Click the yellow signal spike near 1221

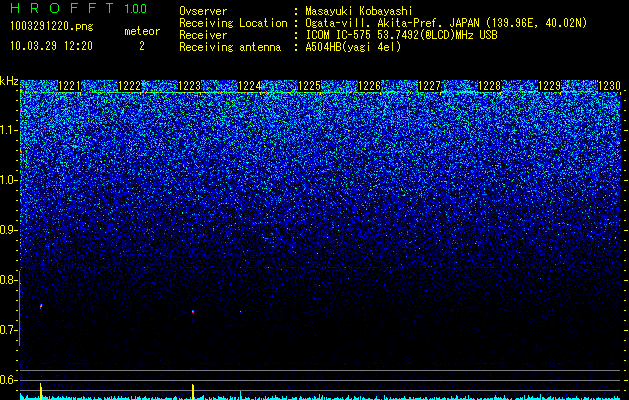point(41,391)
